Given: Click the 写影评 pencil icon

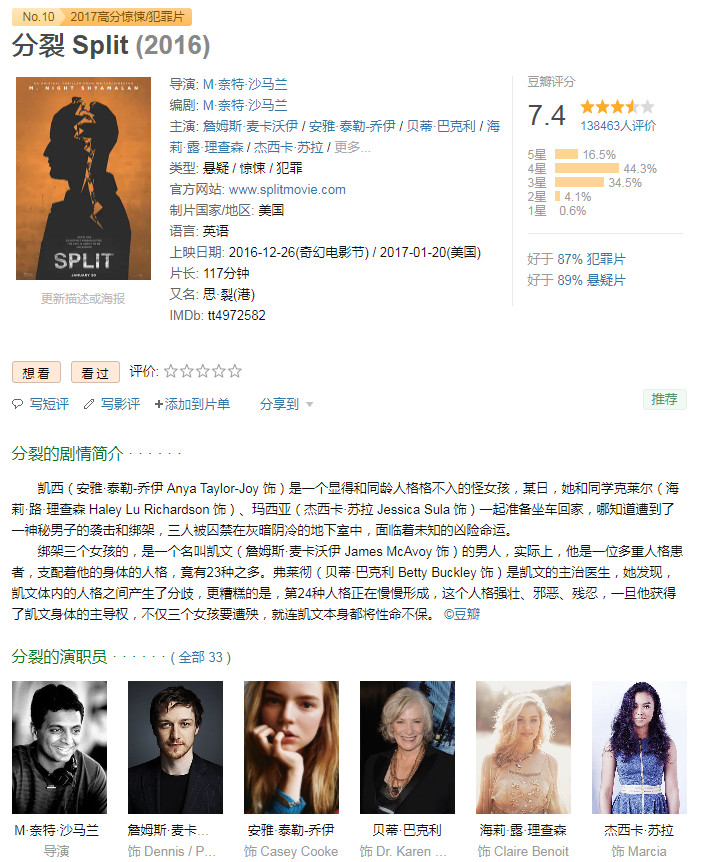Looking at the screenshot, I should (x=89, y=404).
